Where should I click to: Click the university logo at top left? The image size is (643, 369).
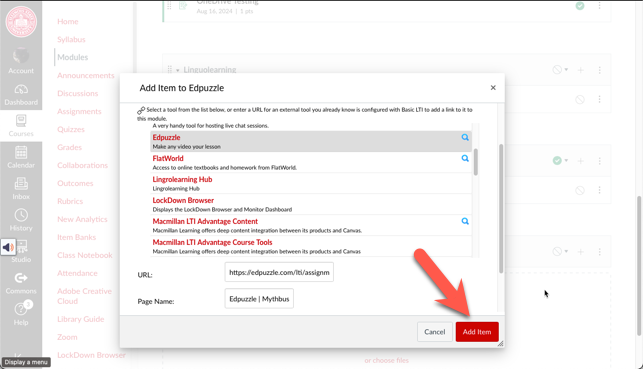point(21,21)
